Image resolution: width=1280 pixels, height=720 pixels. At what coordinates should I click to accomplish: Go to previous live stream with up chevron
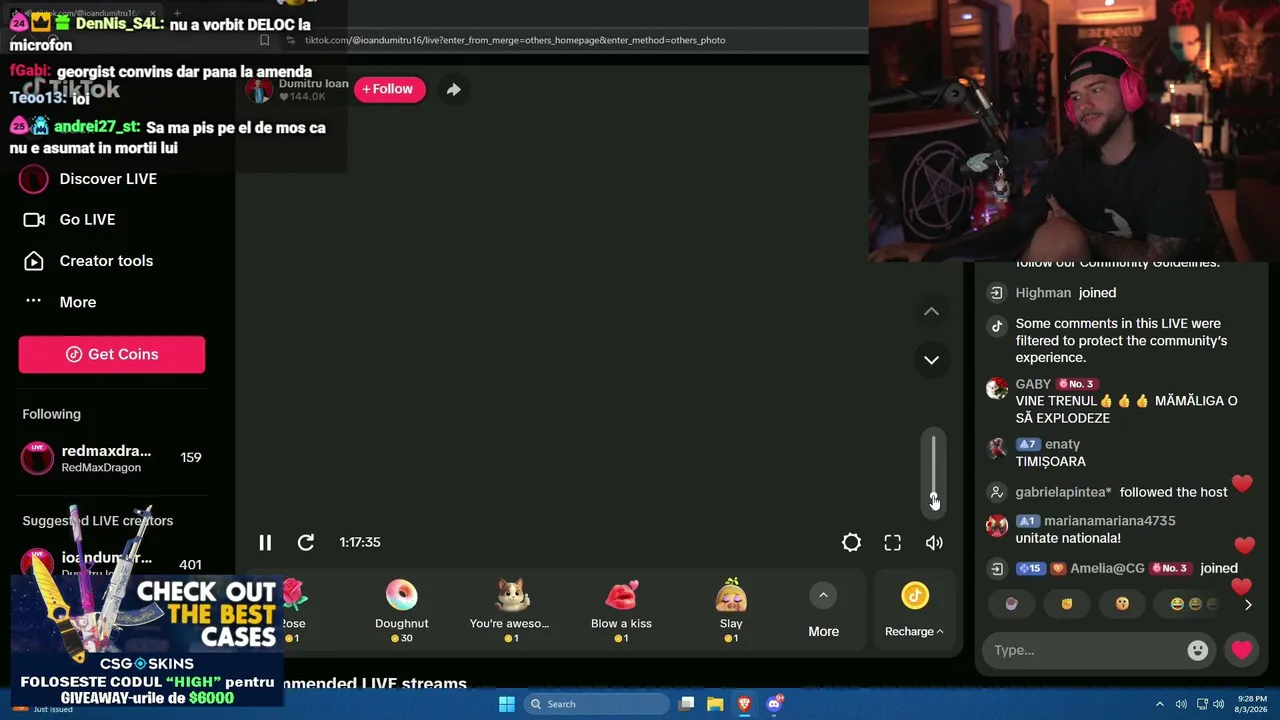tap(931, 311)
